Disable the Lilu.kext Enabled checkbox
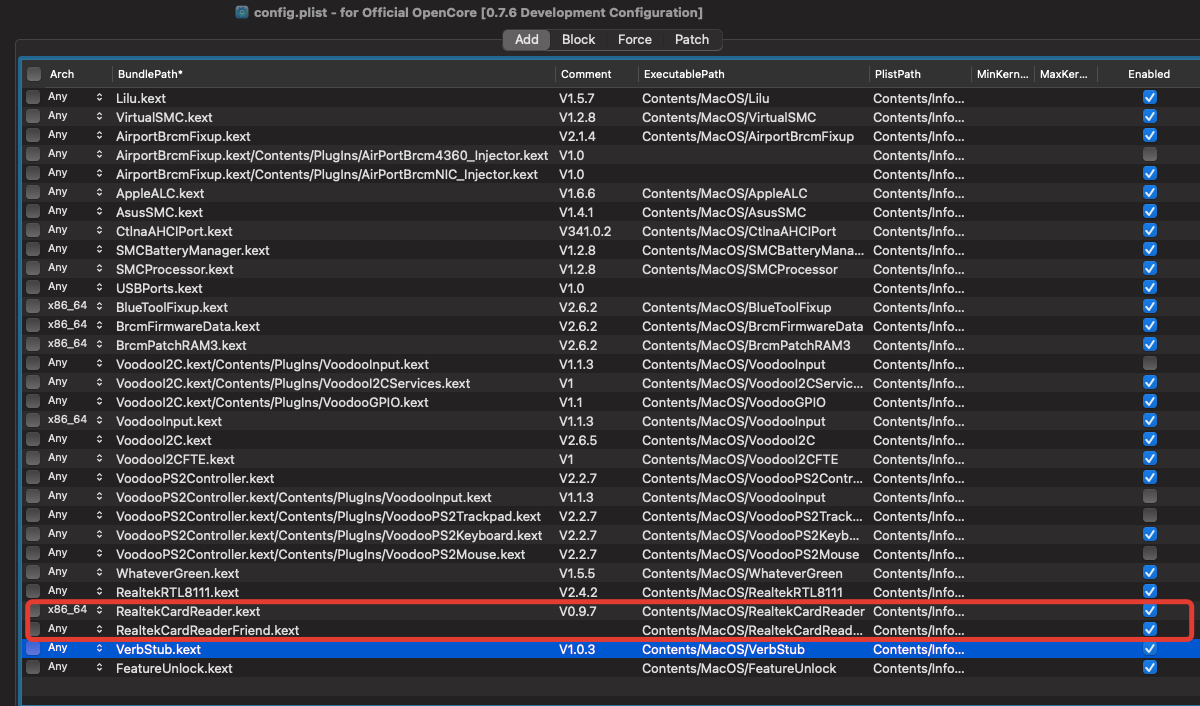The image size is (1200, 706). point(1150,98)
